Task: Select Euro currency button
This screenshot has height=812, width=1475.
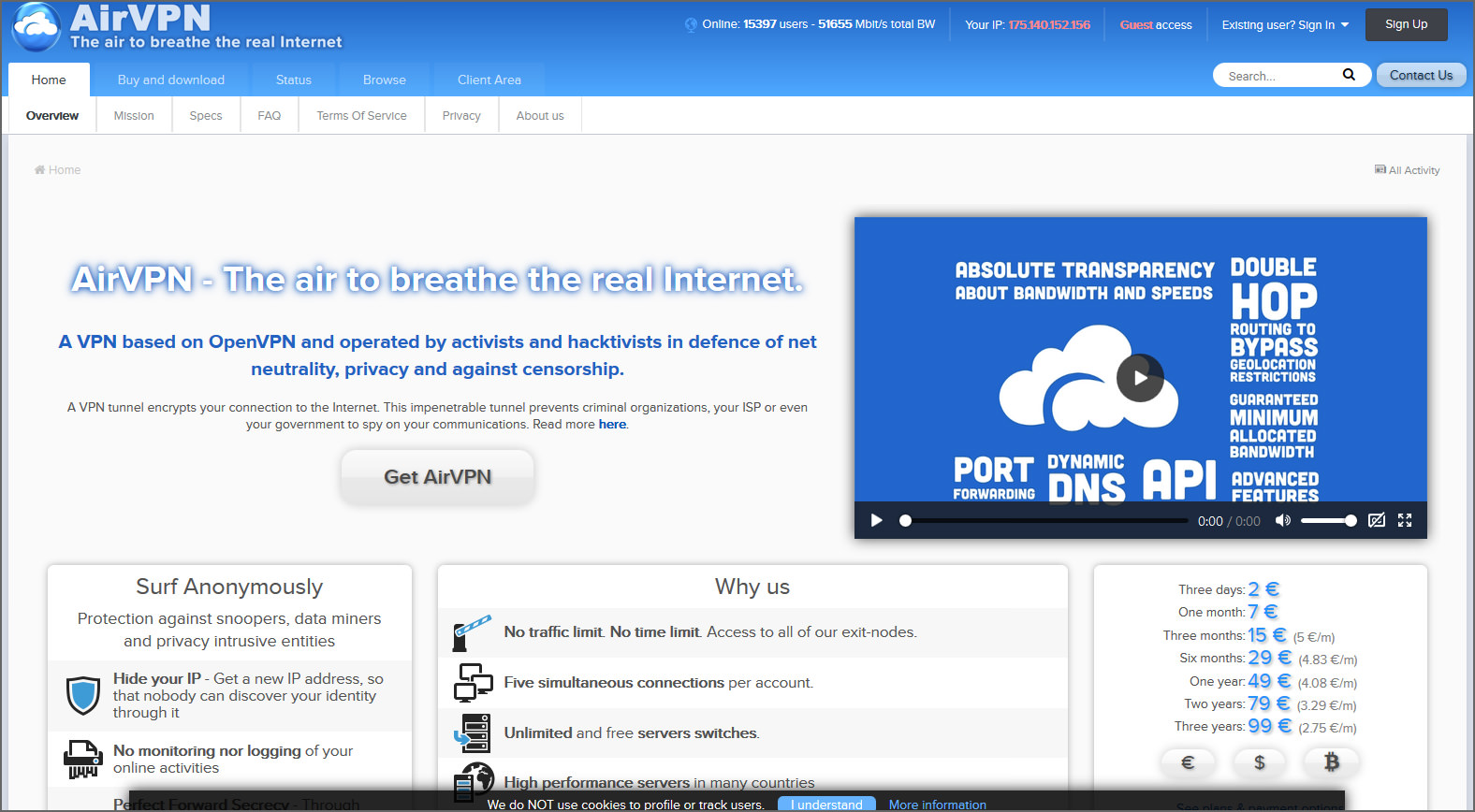Action: (x=1188, y=762)
